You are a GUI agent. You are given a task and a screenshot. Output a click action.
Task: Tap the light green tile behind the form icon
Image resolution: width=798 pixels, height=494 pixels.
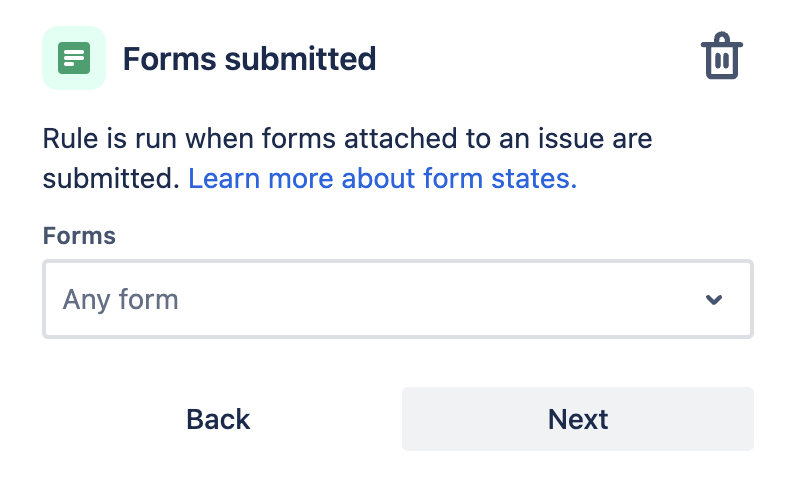click(74, 58)
